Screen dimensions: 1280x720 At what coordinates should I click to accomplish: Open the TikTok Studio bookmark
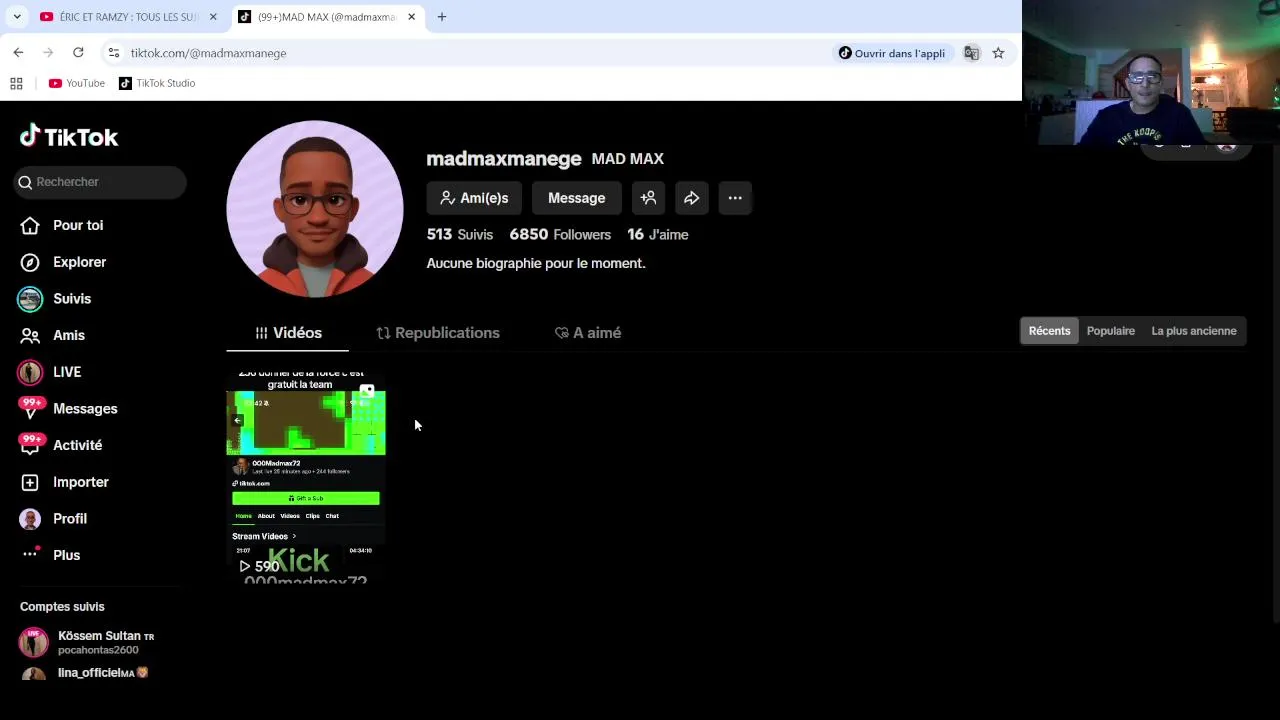tap(157, 83)
